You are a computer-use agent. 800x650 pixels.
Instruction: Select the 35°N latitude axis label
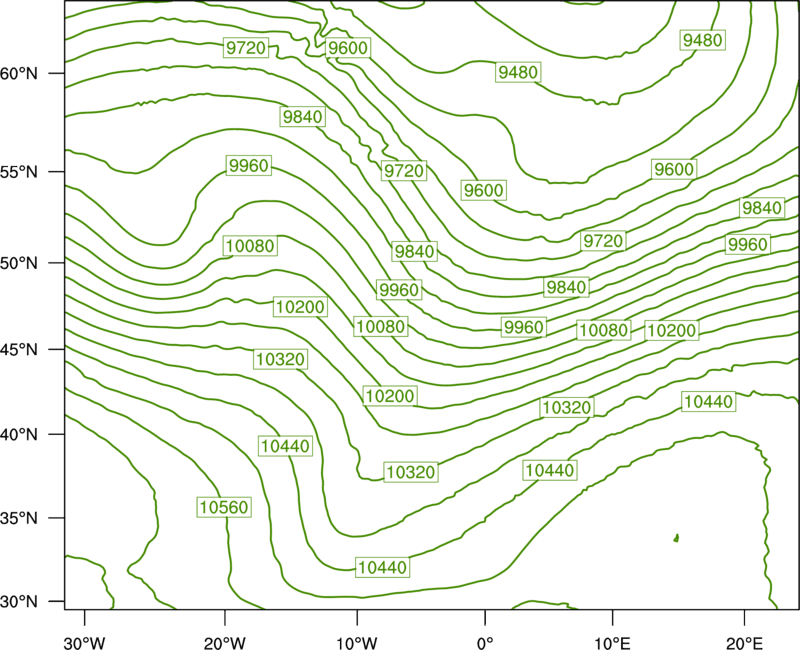19,518
